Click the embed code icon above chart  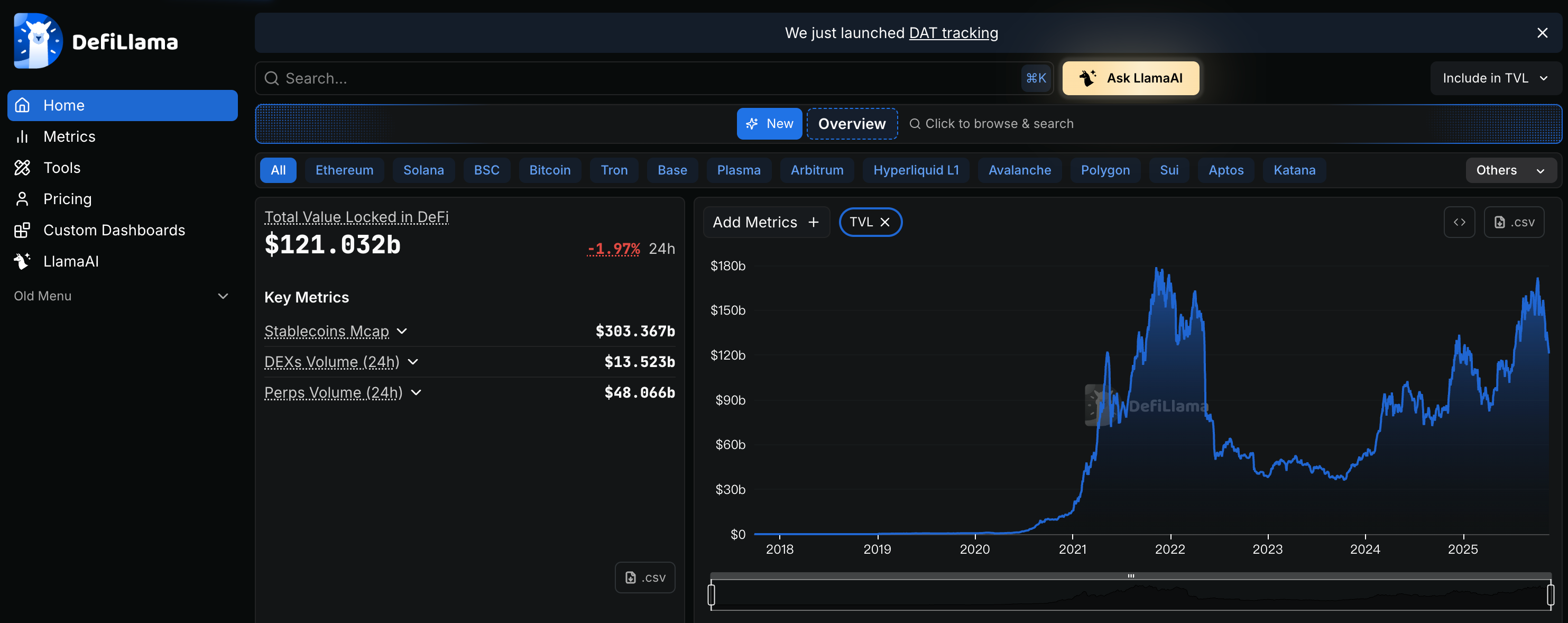[x=1460, y=222]
